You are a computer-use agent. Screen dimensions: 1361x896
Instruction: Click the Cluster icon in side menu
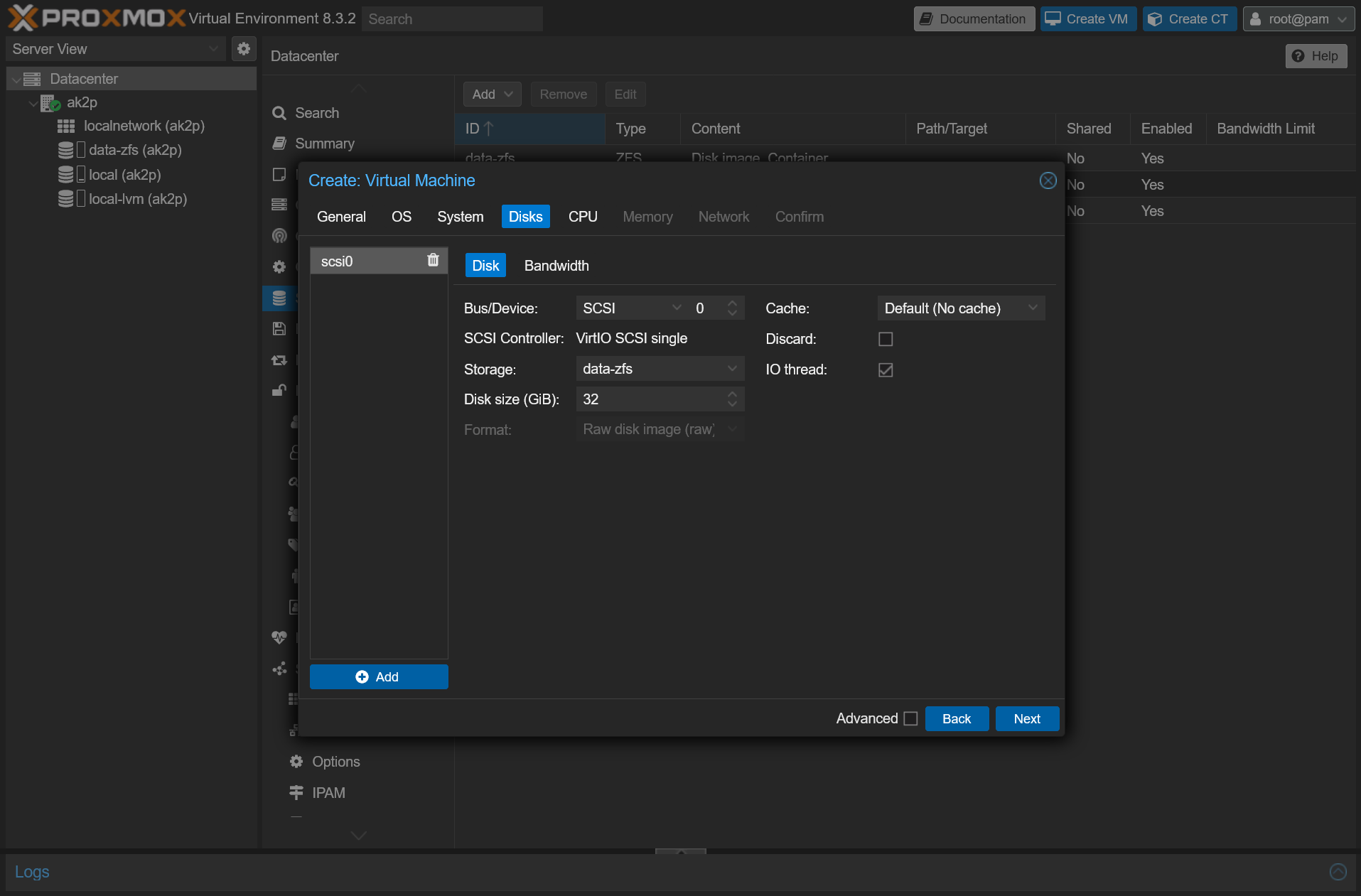pos(279,205)
